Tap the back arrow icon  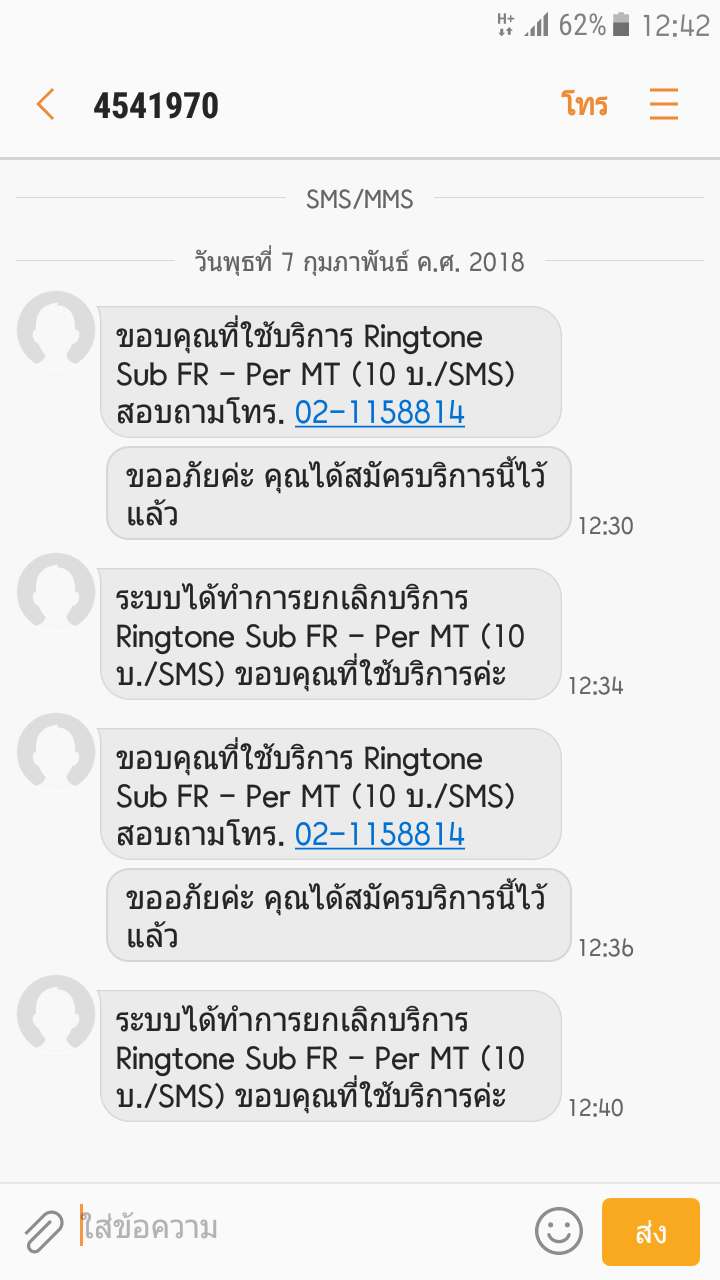(45, 105)
